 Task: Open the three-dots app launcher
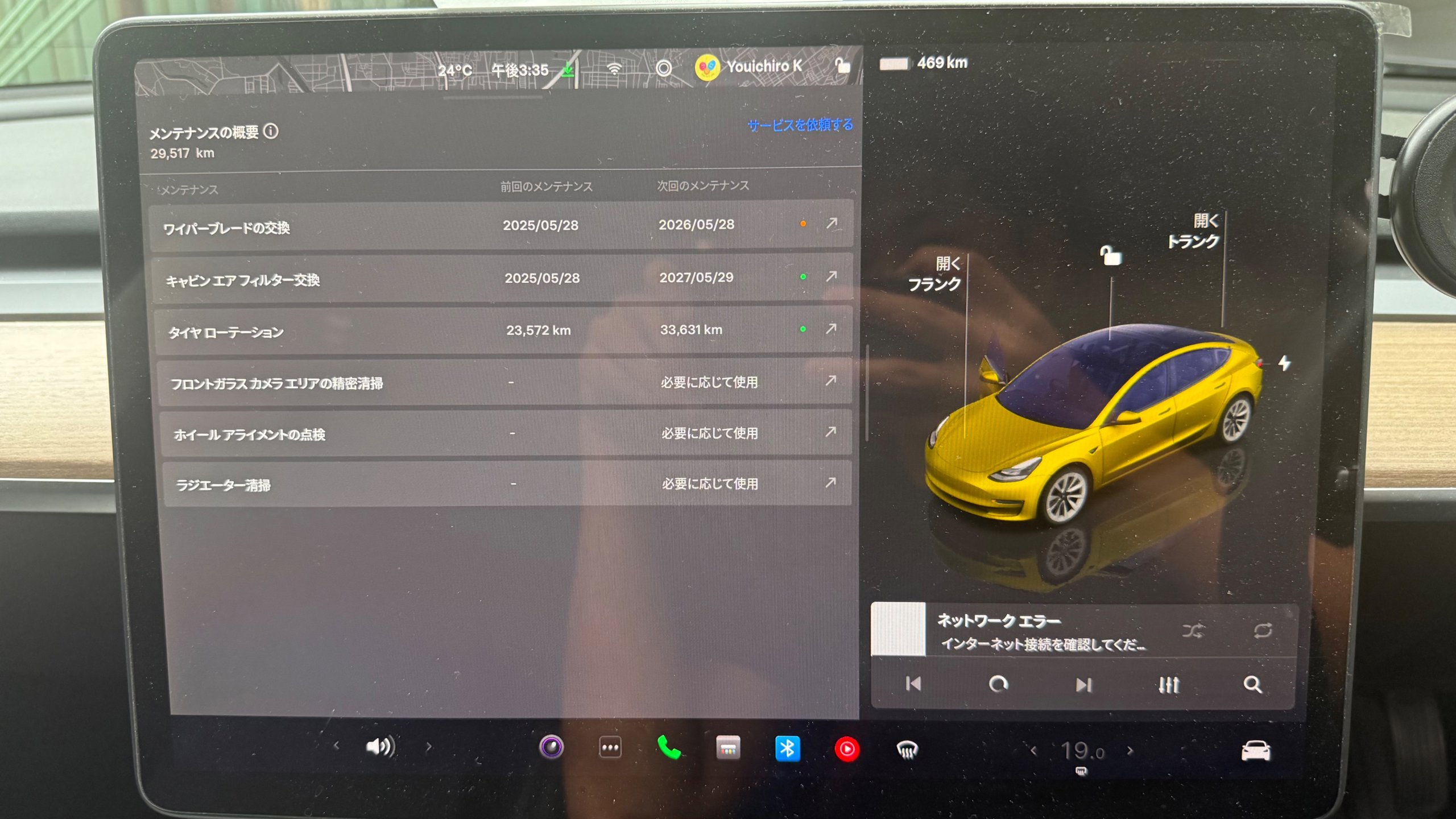point(610,747)
